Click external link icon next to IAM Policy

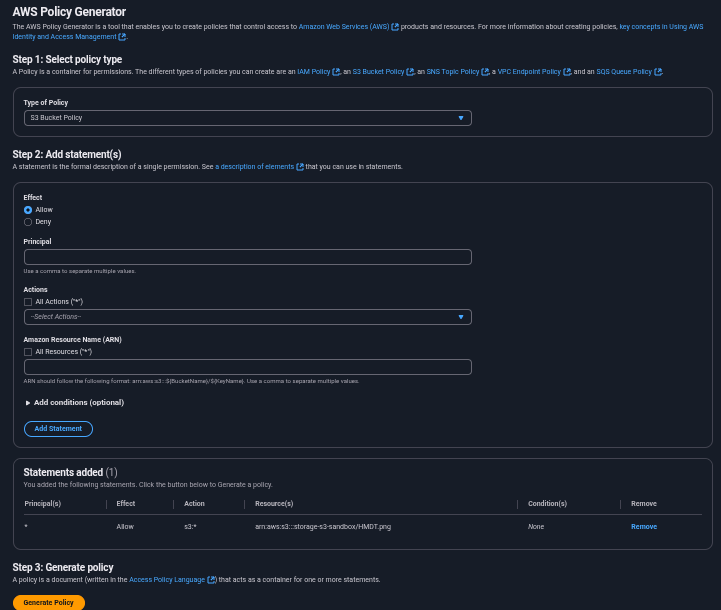coord(336,72)
